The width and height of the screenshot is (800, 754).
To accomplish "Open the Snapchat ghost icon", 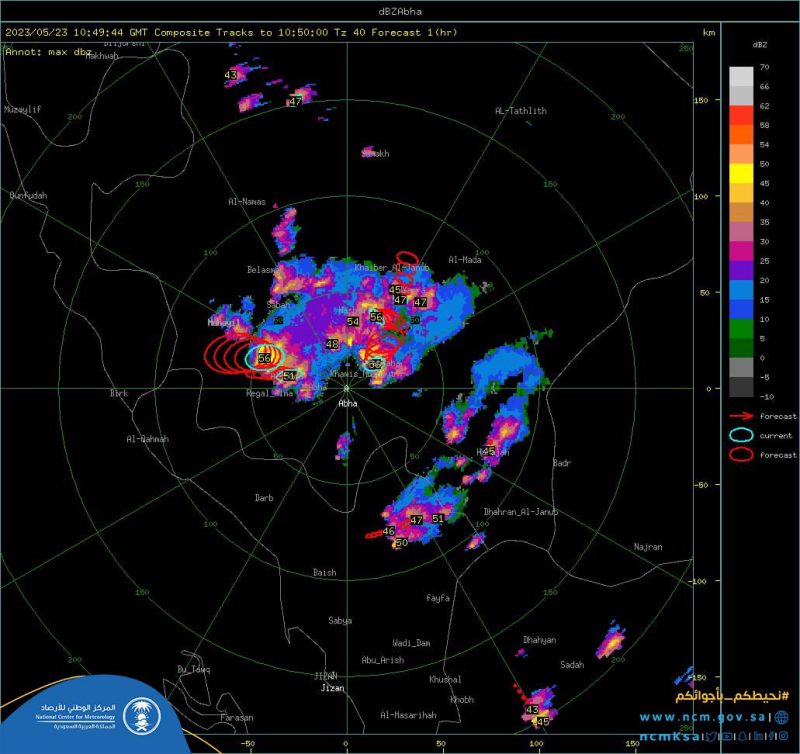I will coord(742,737).
